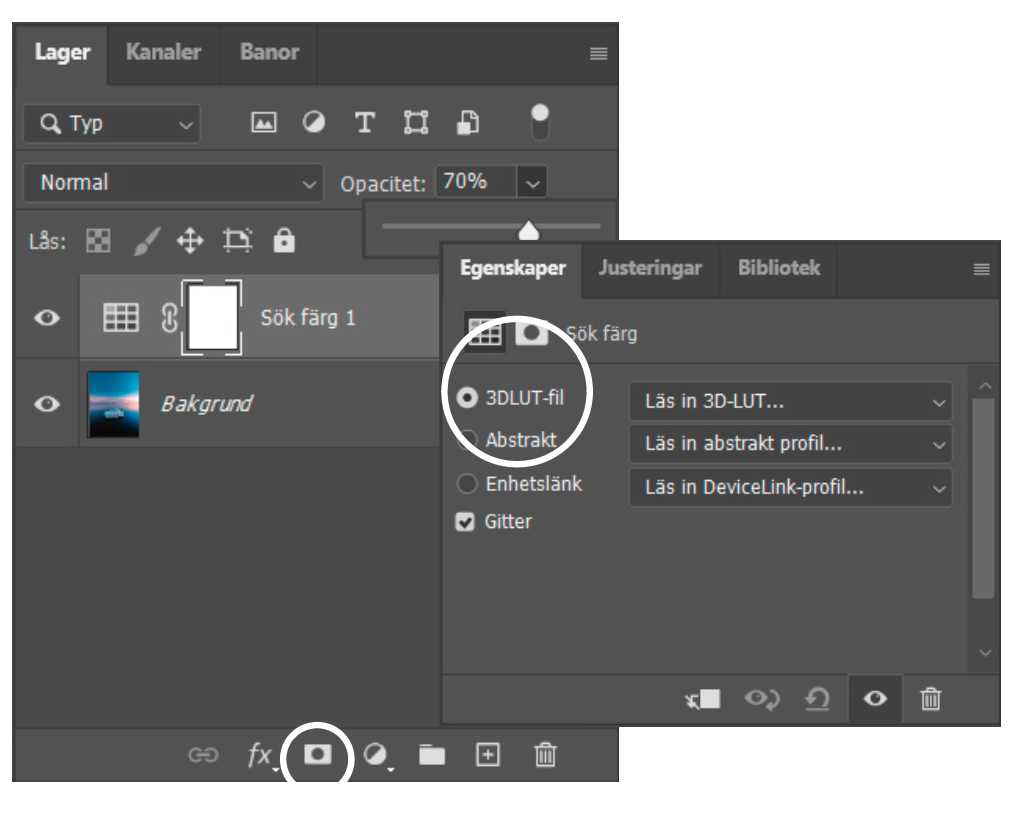Open the layer effects fx menu
This screenshot has height=815, width=1033.
pos(260,755)
